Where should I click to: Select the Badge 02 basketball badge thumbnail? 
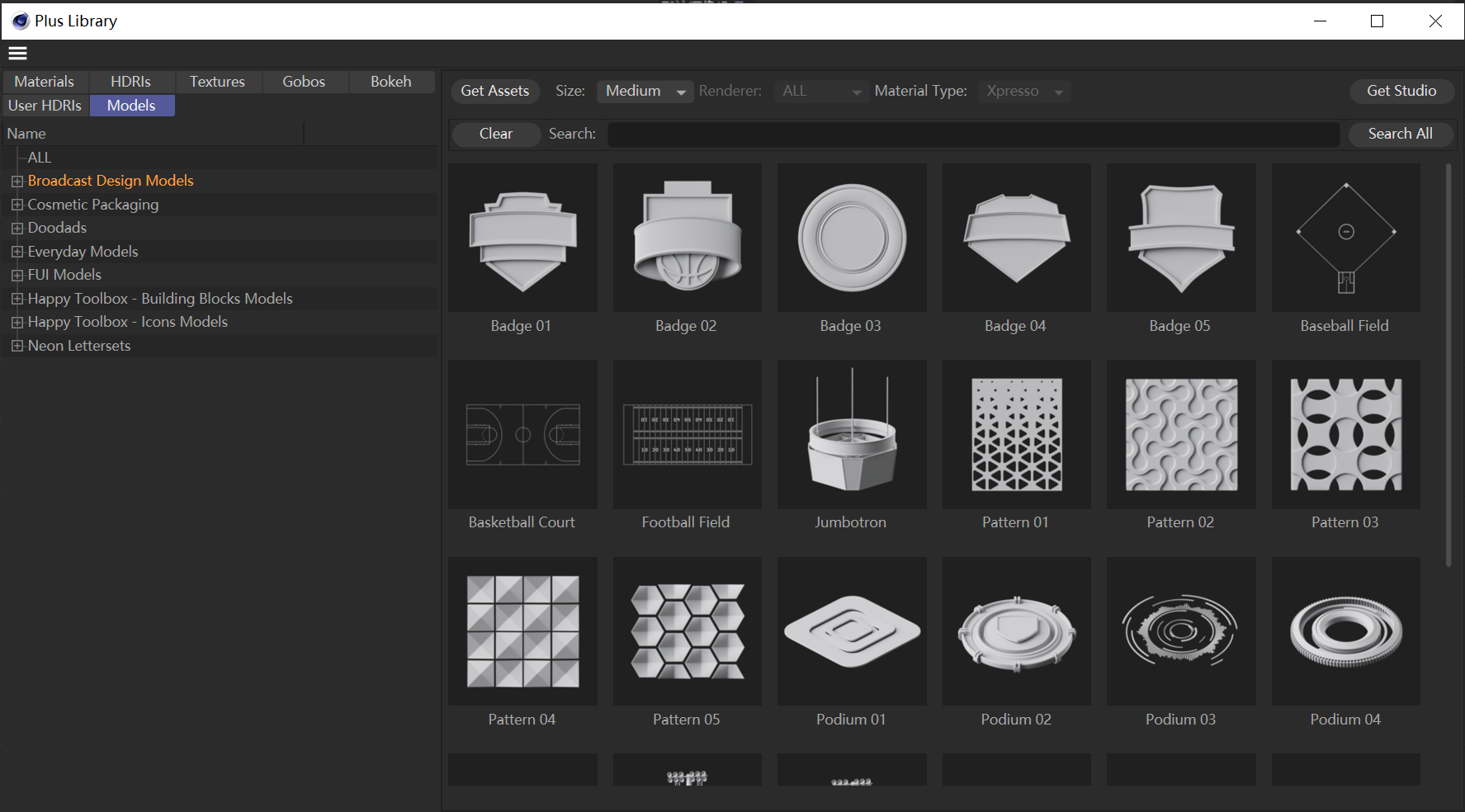click(x=688, y=238)
